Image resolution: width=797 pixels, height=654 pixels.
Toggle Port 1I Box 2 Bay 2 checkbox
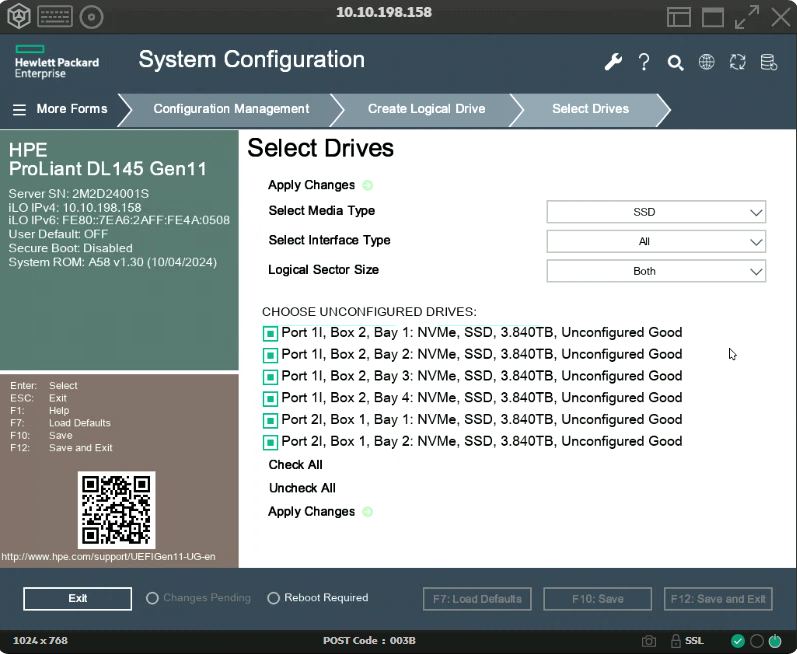pyautogui.click(x=270, y=355)
